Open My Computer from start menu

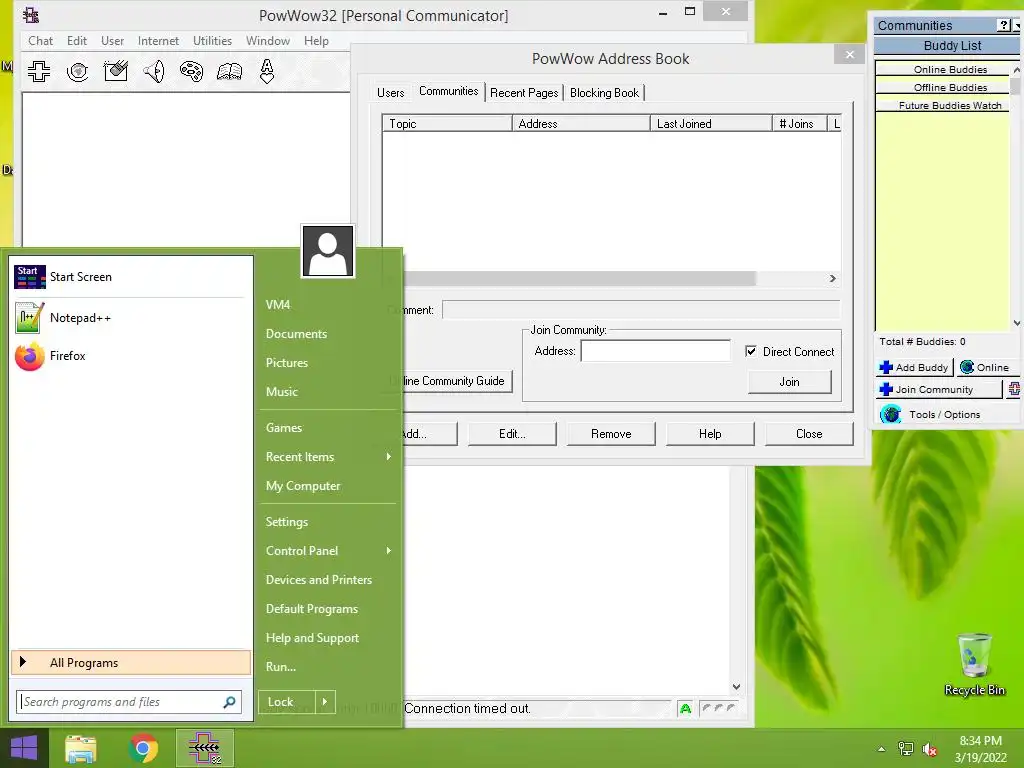pyautogui.click(x=303, y=486)
